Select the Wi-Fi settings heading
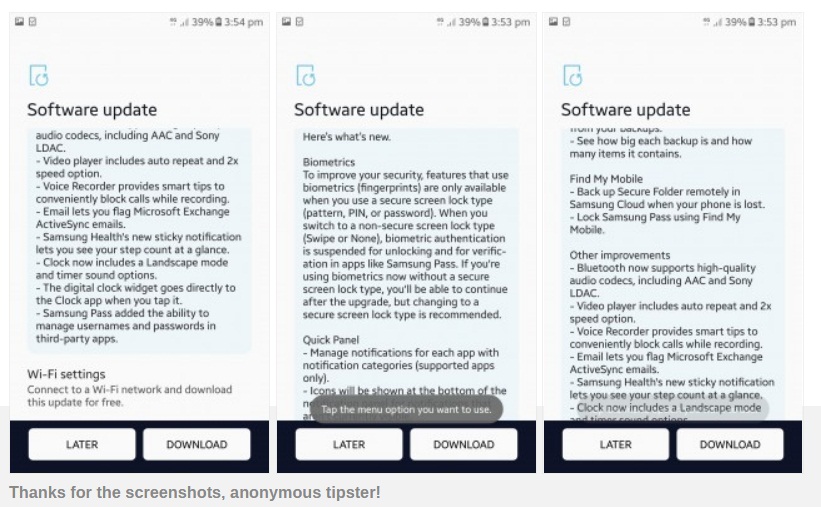 pos(66,374)
